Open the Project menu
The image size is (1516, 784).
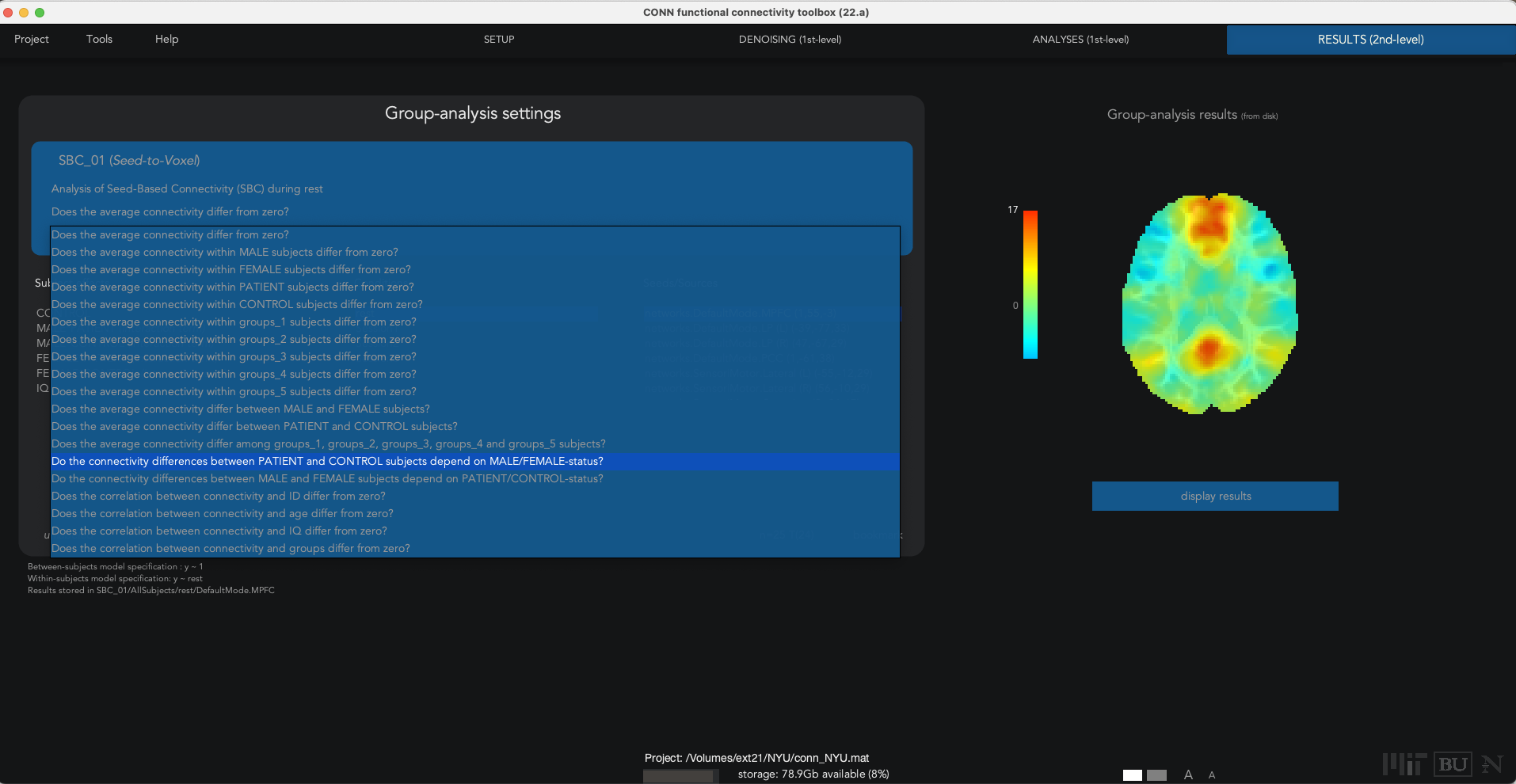point(32,40)
